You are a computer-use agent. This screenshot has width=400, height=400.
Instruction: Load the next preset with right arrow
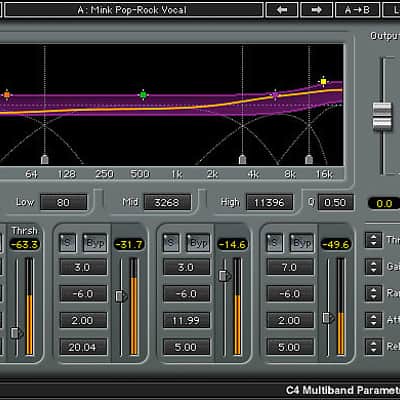[316, 10]
